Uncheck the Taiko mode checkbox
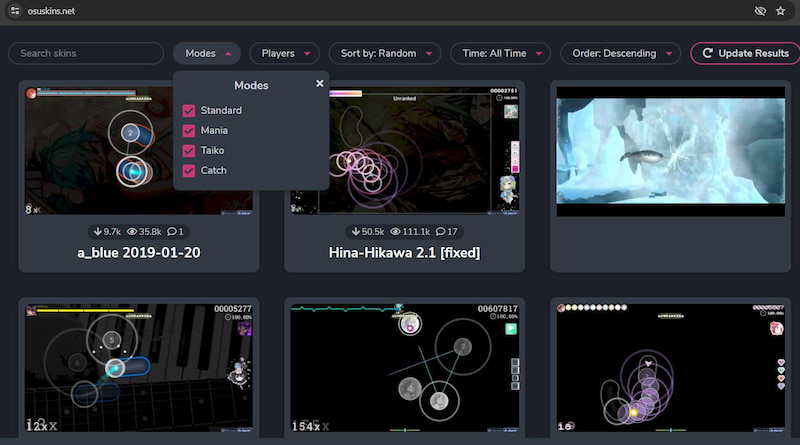 pos(189,151)
